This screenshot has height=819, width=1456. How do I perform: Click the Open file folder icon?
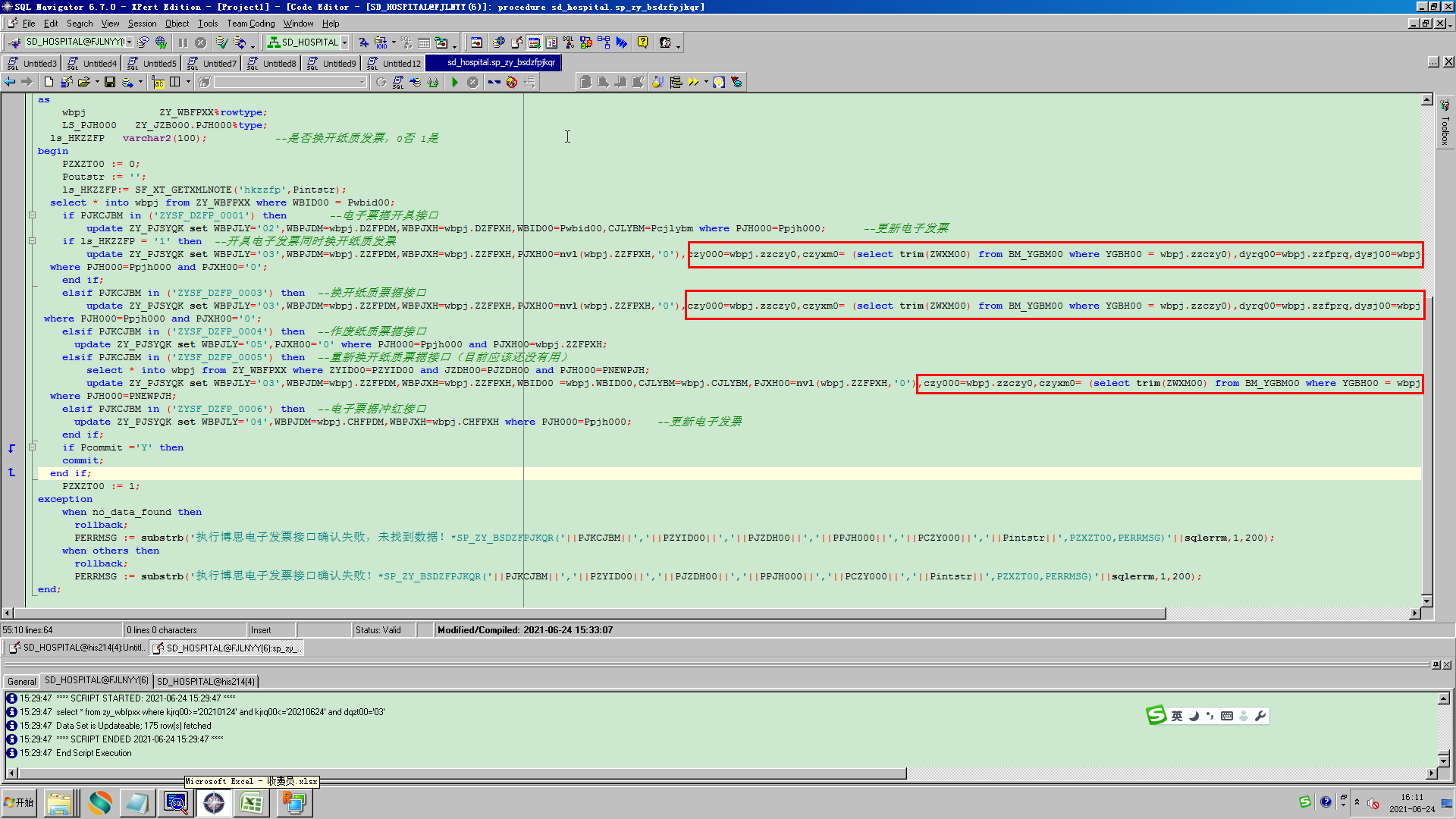(x=83, y=82)
